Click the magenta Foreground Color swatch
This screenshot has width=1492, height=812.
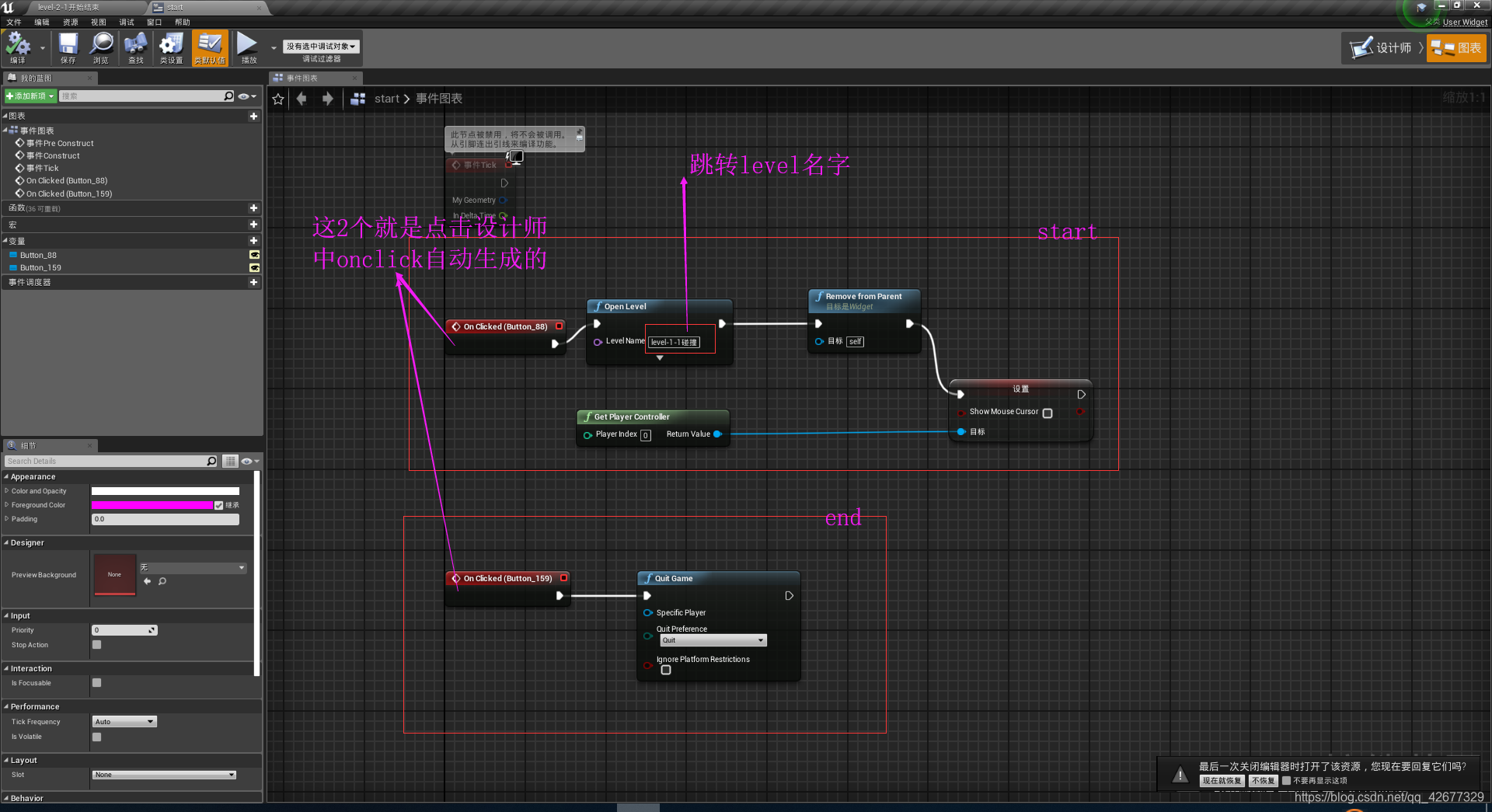[152, 505]
